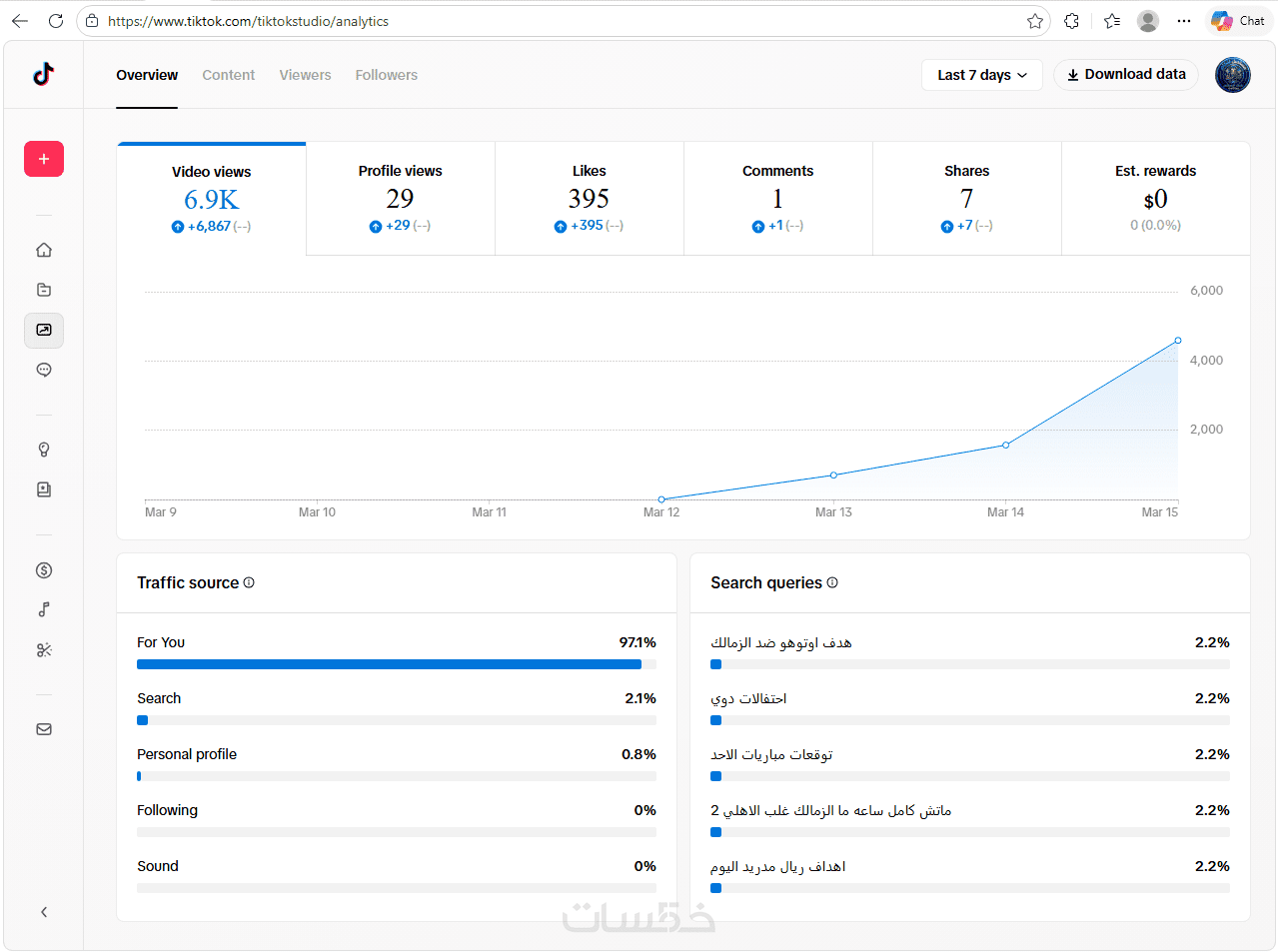Click the Mar 13 chart data point
This screenshot has height=952, width=1278.
click(x=833, y=476)
